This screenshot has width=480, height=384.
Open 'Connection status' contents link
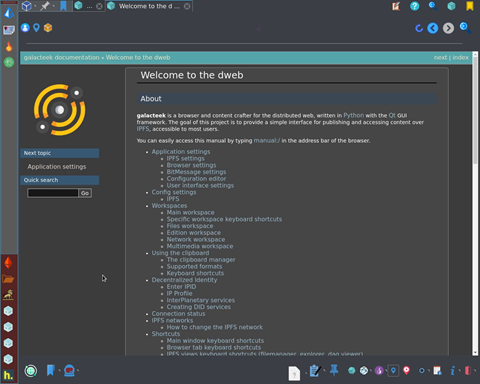tap(178, 314)
